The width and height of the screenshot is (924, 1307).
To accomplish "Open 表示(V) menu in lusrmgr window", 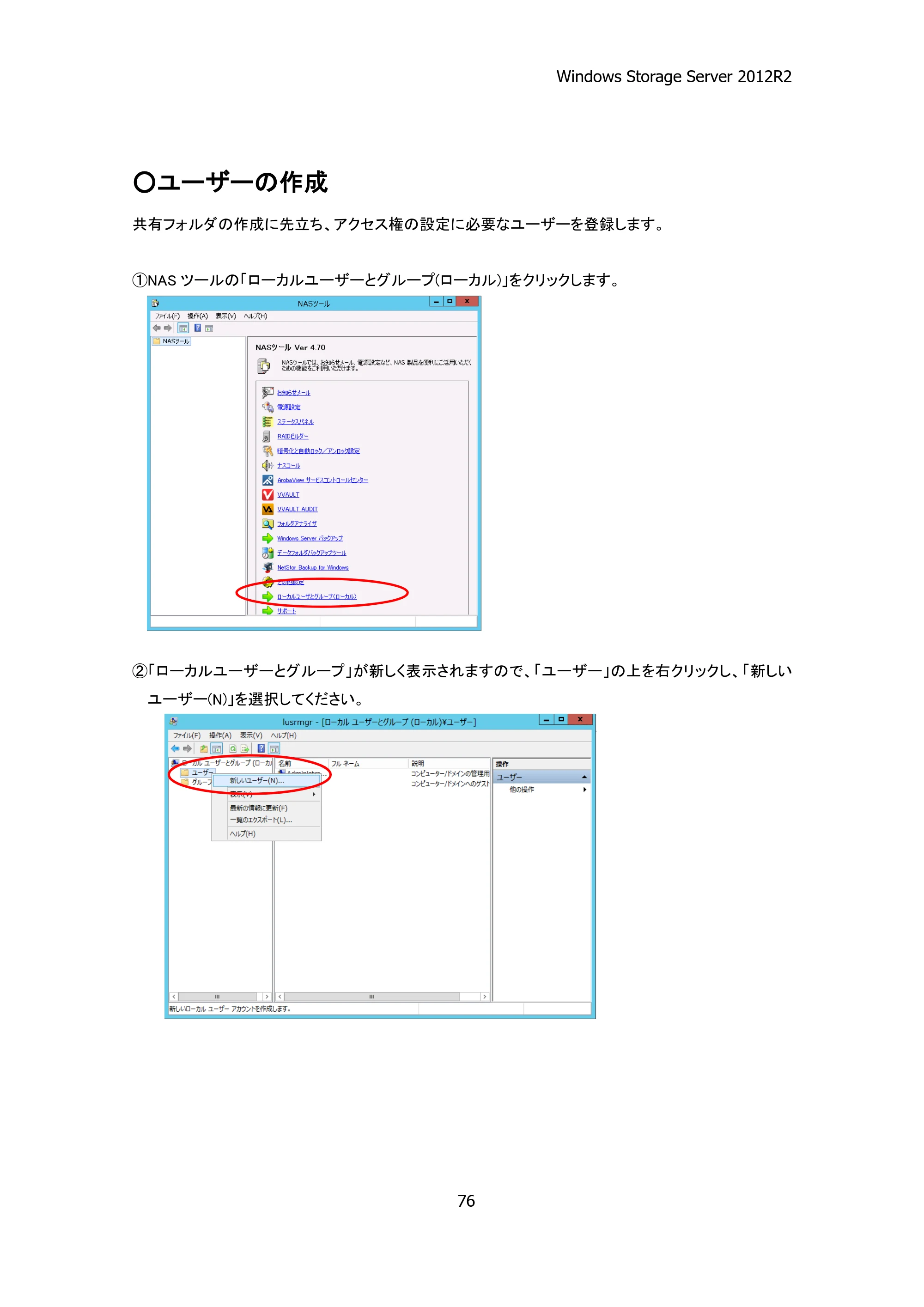I will (x=250, y=736).
